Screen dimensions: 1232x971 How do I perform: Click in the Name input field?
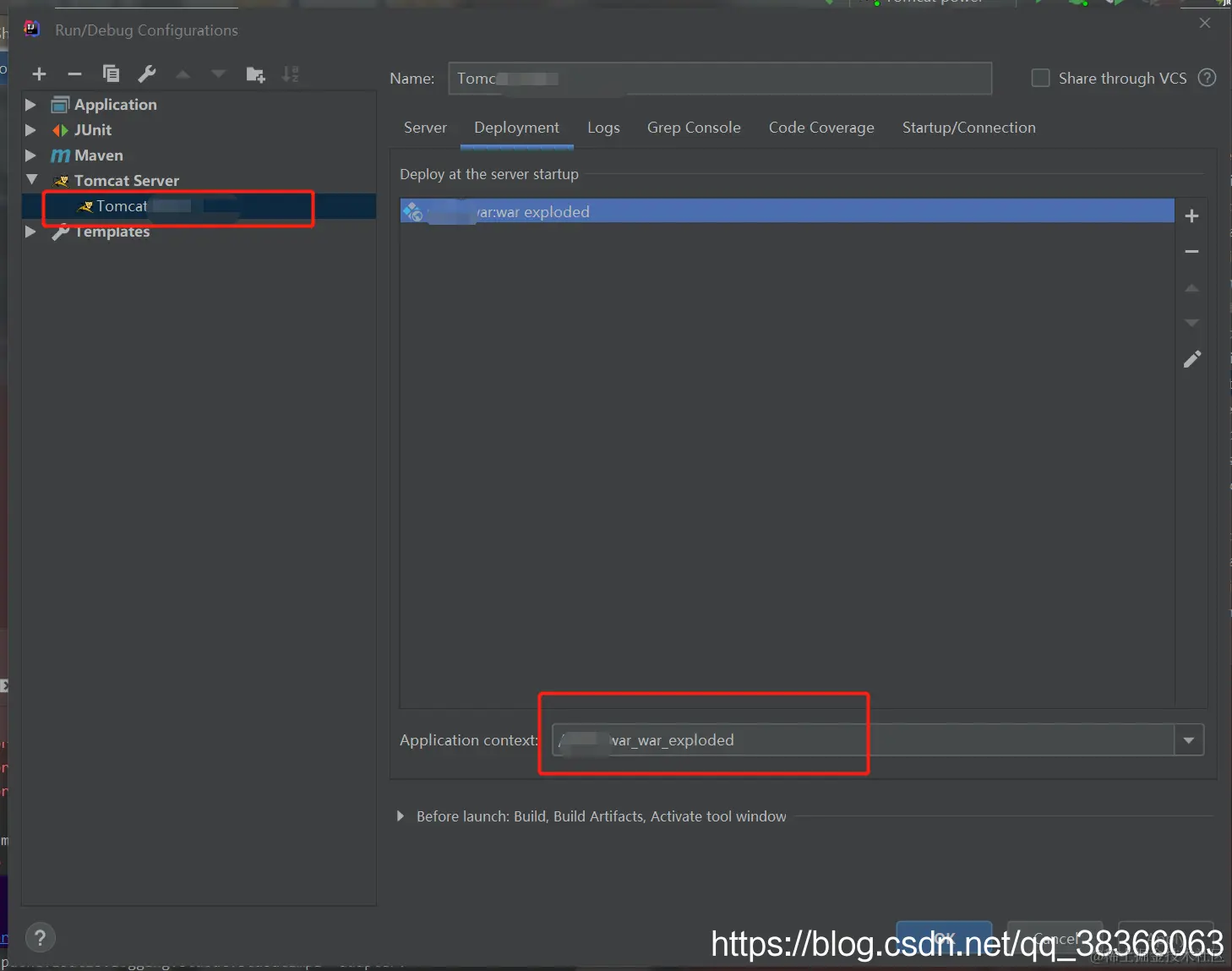pos(720,79)
